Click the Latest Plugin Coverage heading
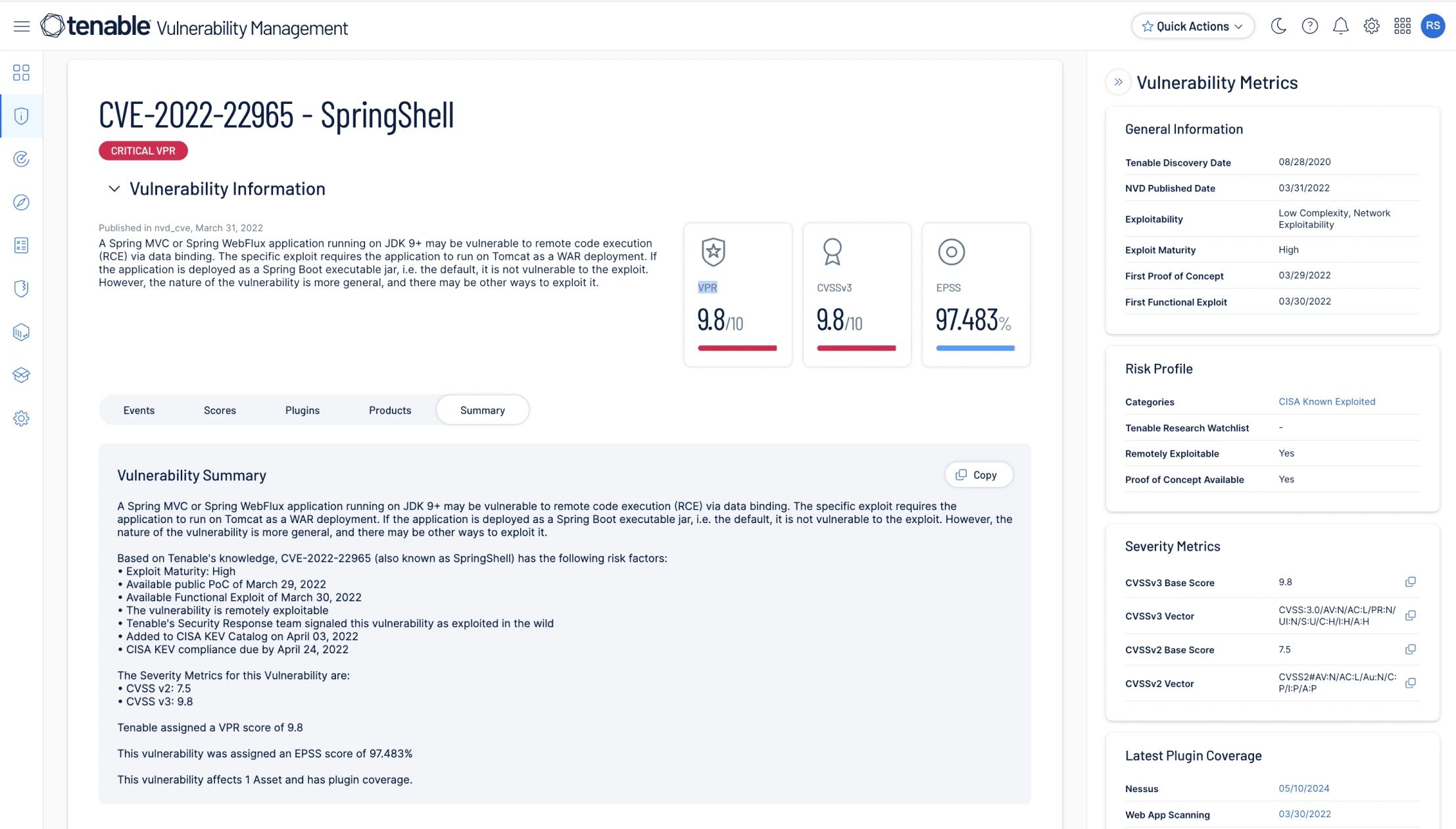This screenshot has width=1456, height=829. click(1193, 755)
